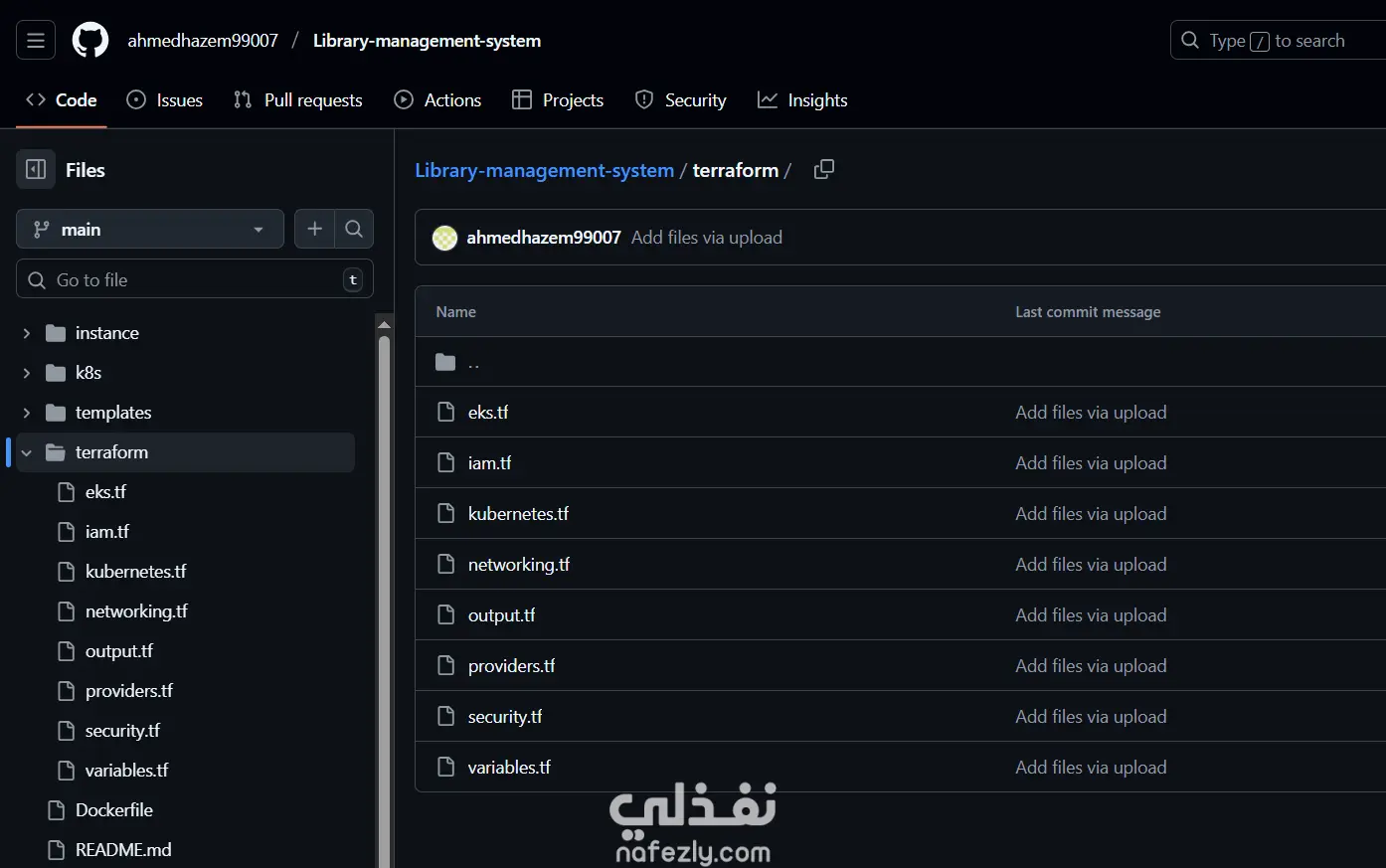Select networking.tf in the file tree

(x=136, y=611)
